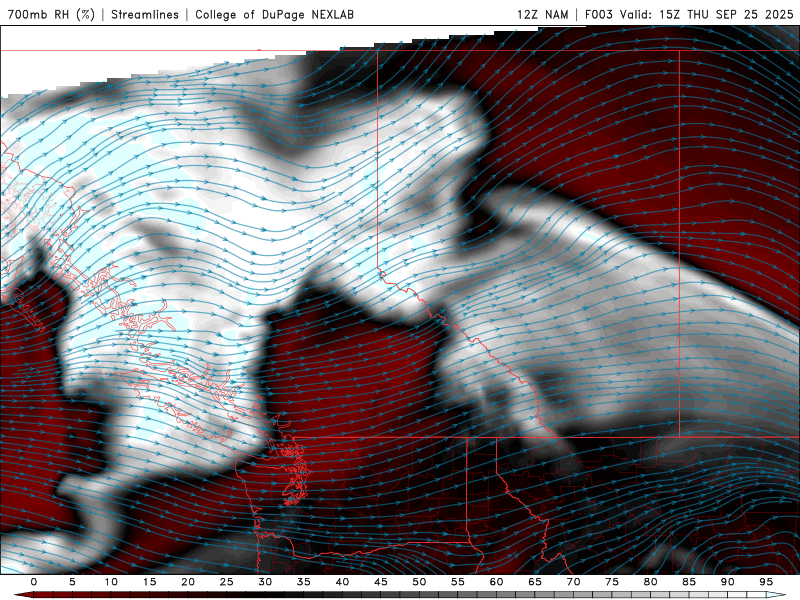Click the "95" humidity scale value
Viewport: 800px width, 600px height.
click(766, 582)
